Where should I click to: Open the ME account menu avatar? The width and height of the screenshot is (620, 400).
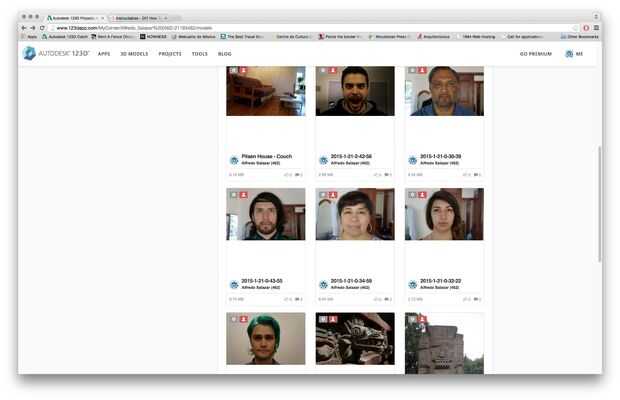(x=569, y=54)
